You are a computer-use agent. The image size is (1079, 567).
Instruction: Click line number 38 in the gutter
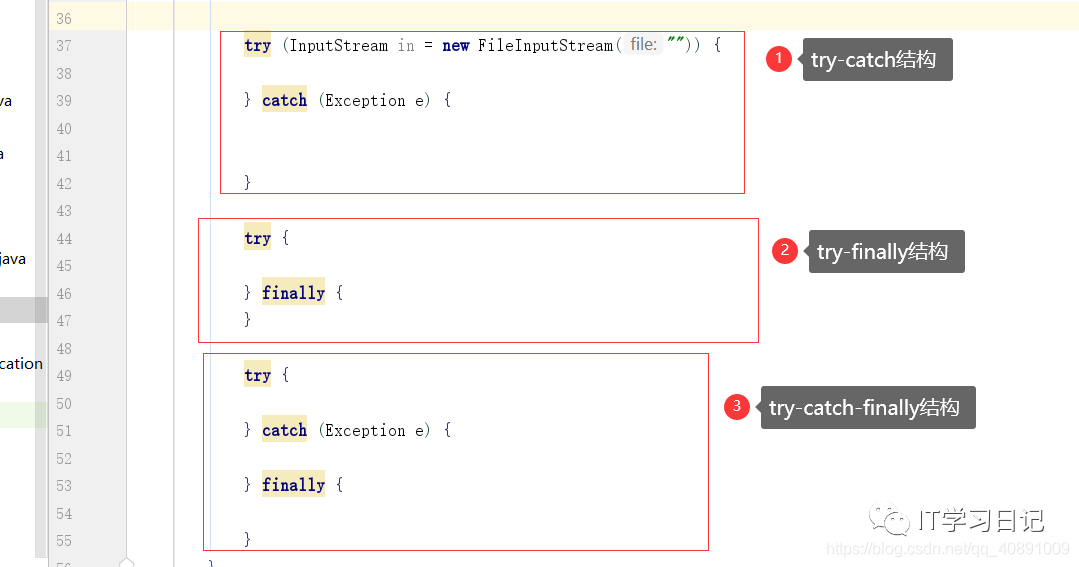64,74
